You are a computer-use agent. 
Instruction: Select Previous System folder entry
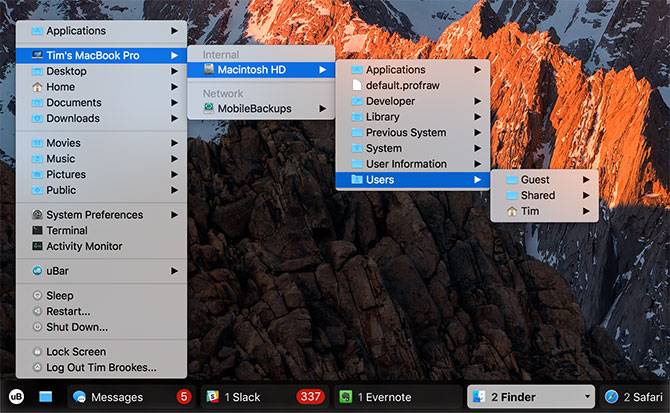[413, 133]
